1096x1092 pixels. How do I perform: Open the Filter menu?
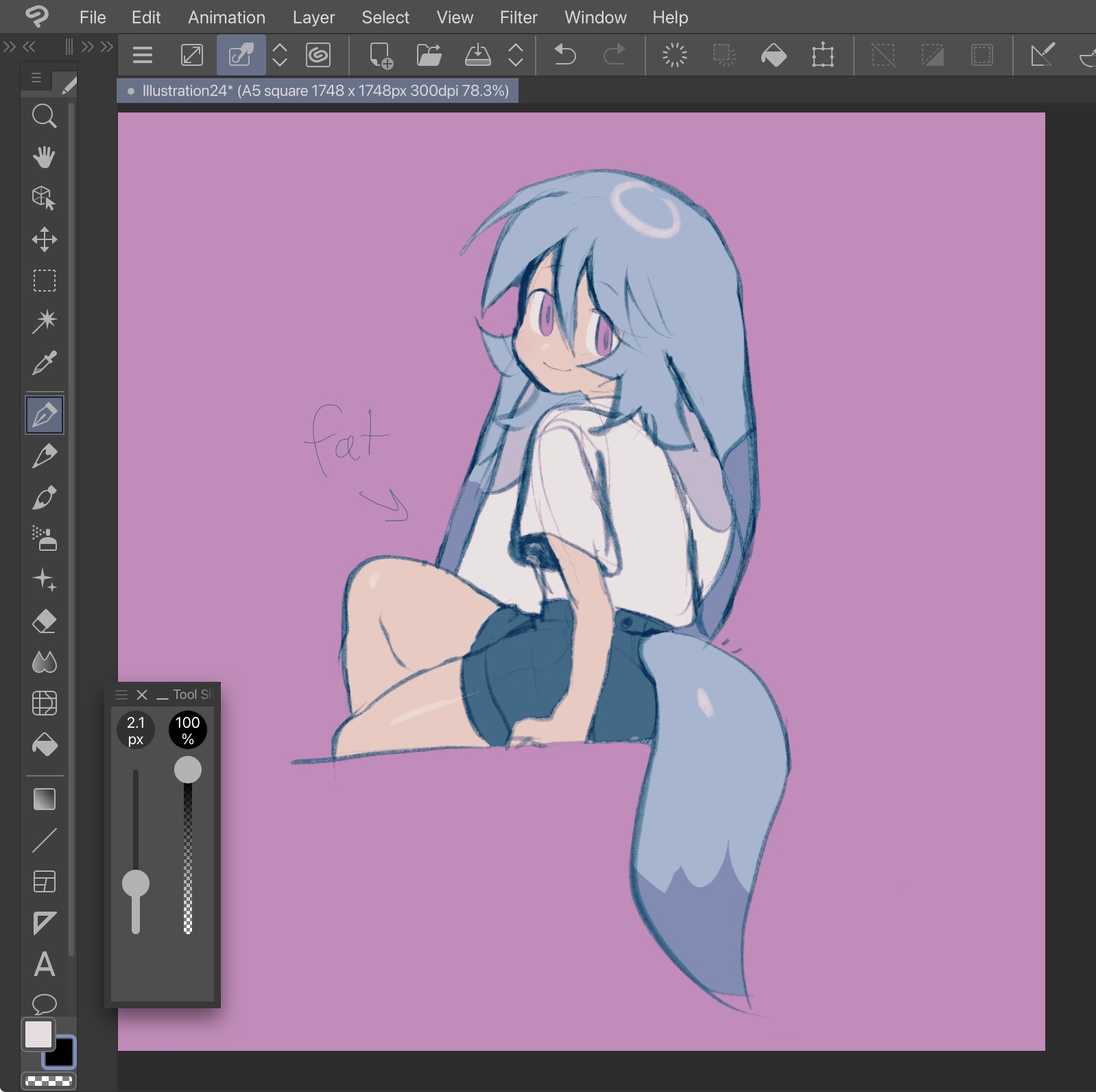point(518,17)
